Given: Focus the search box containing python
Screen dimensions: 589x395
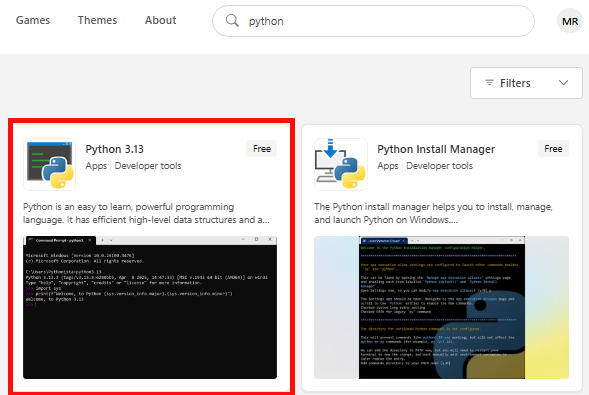Looking at the screenshot, I should pyautogui.click(x=373, y=21).
